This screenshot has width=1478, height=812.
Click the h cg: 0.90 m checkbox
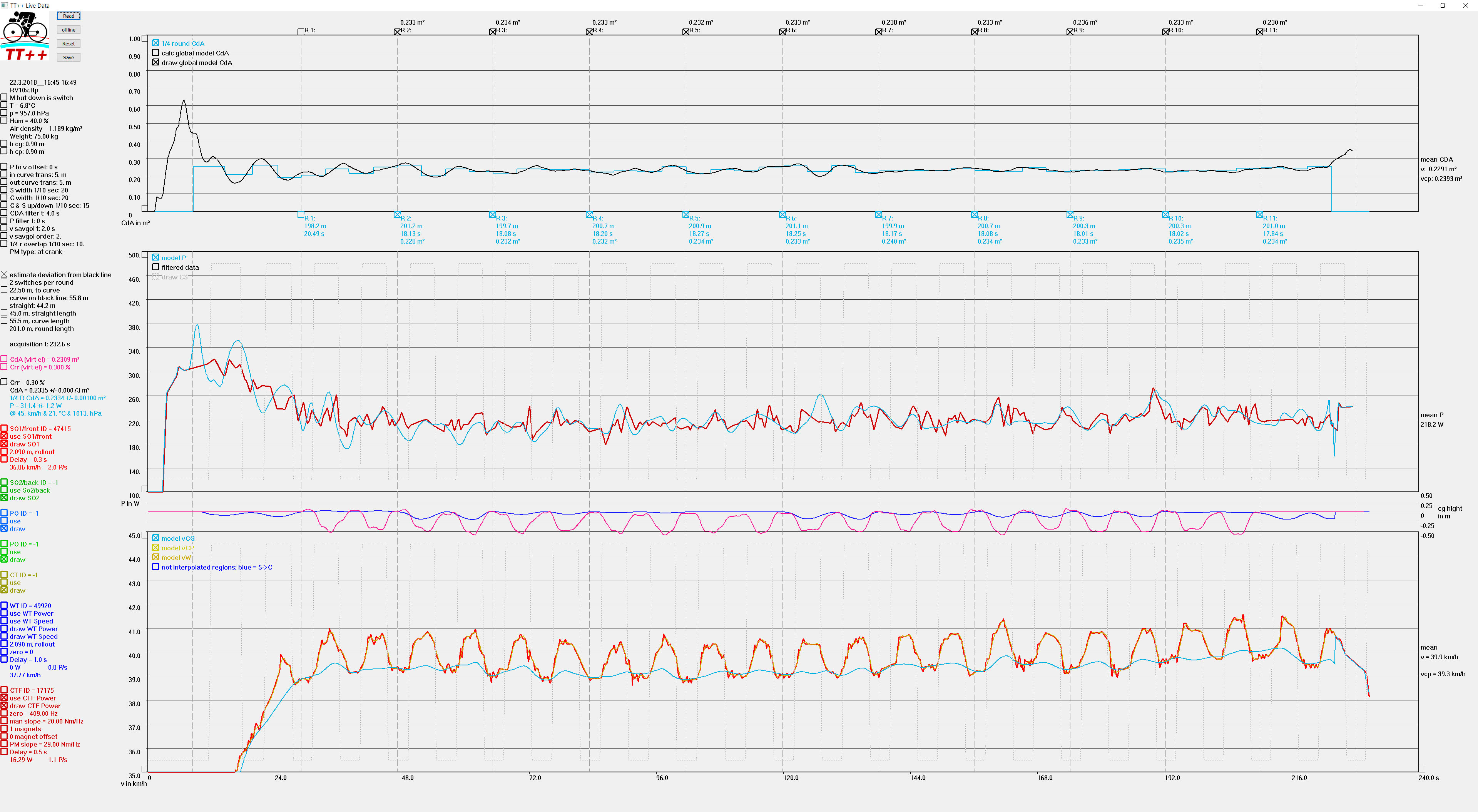click(x=4, y=144)
